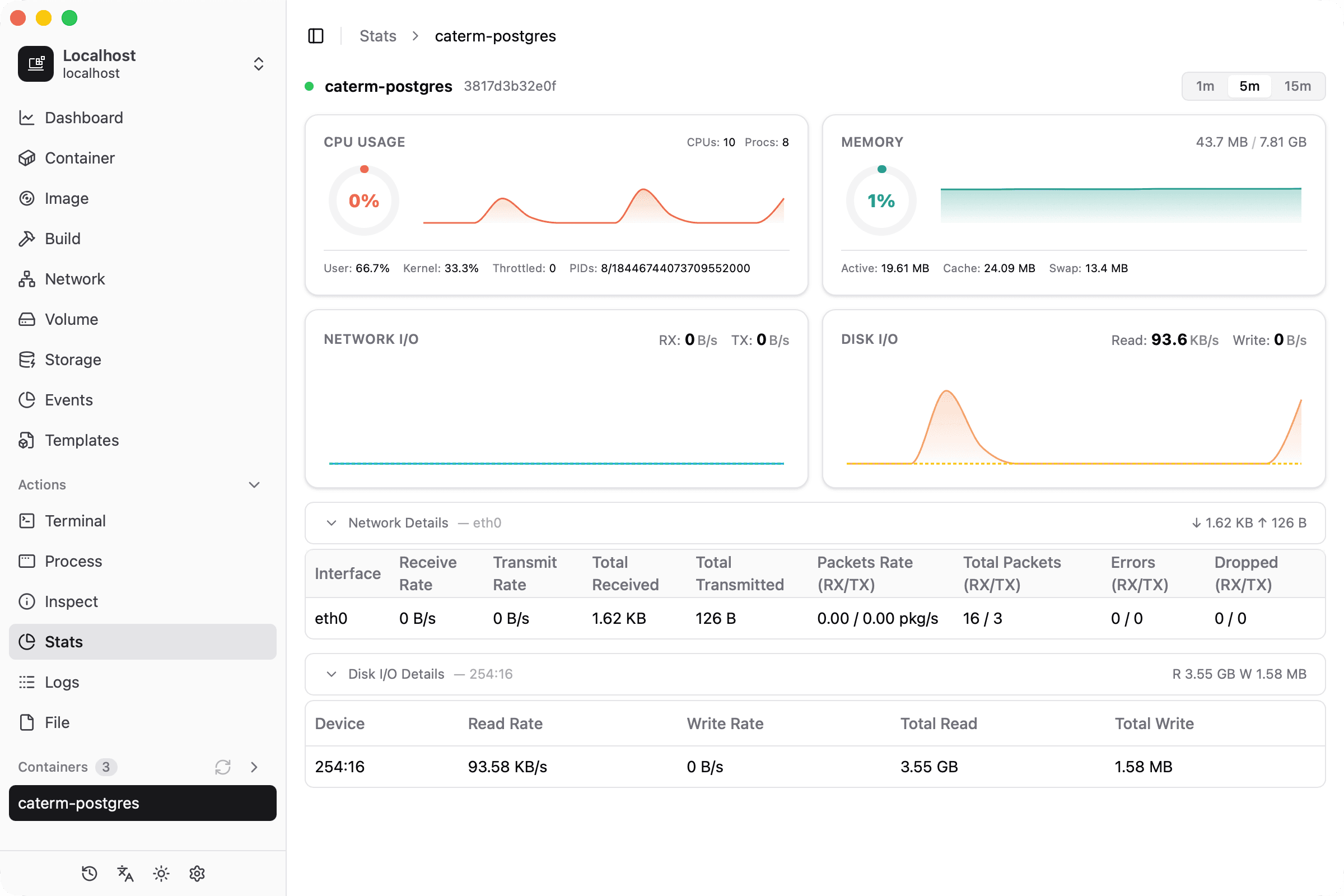Select the 15m time range
This screenshot has width=1344, height=896.
coord(1298,86)
